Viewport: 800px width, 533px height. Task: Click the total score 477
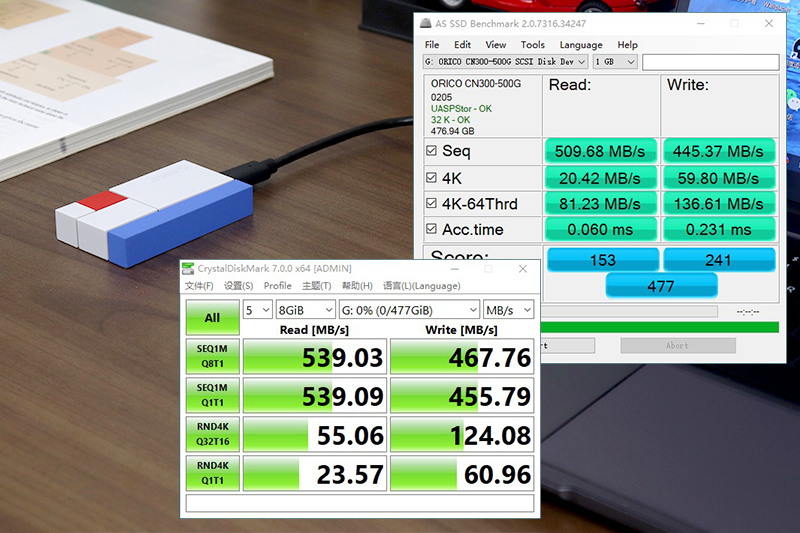[x=661, y=286]
